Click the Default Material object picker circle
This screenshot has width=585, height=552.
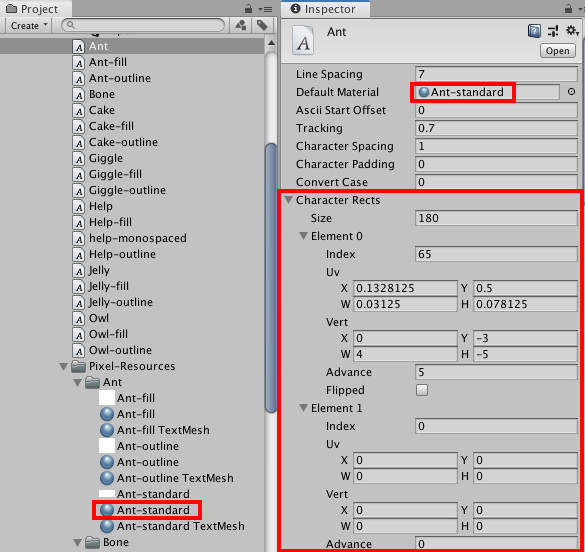coord(571,92)
